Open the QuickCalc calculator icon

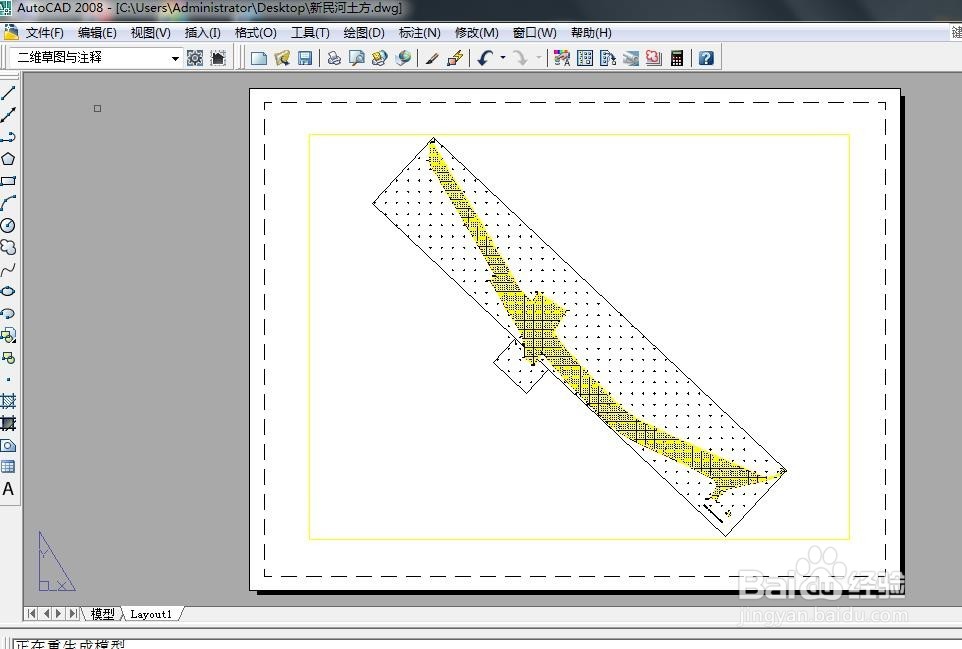677,58
